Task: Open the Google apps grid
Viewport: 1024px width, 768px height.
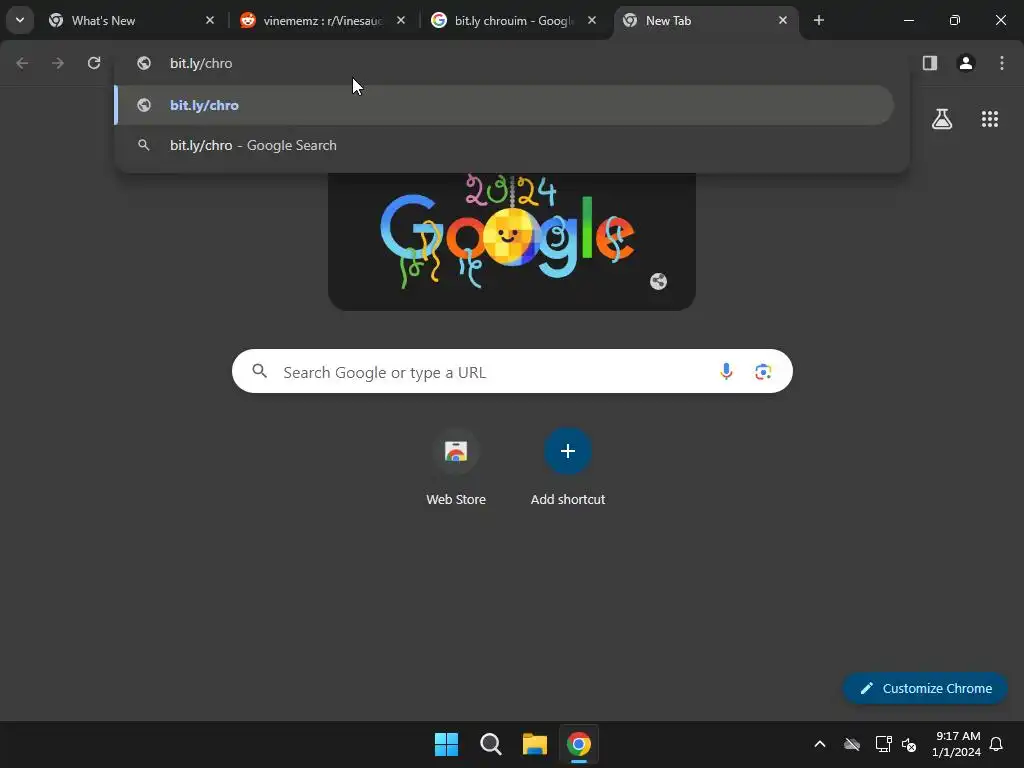Action: 990,119
